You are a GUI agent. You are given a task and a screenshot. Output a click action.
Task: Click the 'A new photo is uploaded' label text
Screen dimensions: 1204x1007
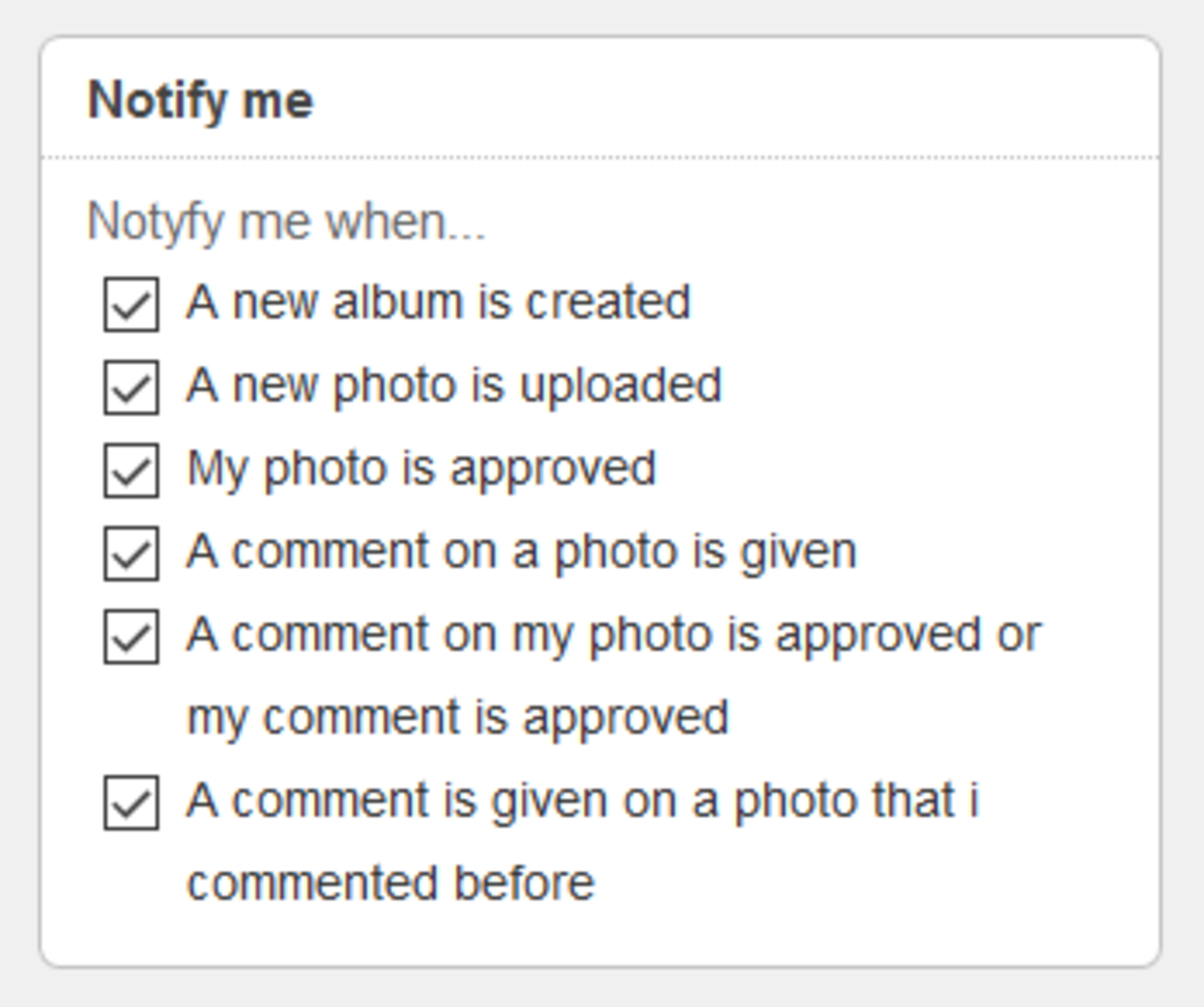(454, 385)
